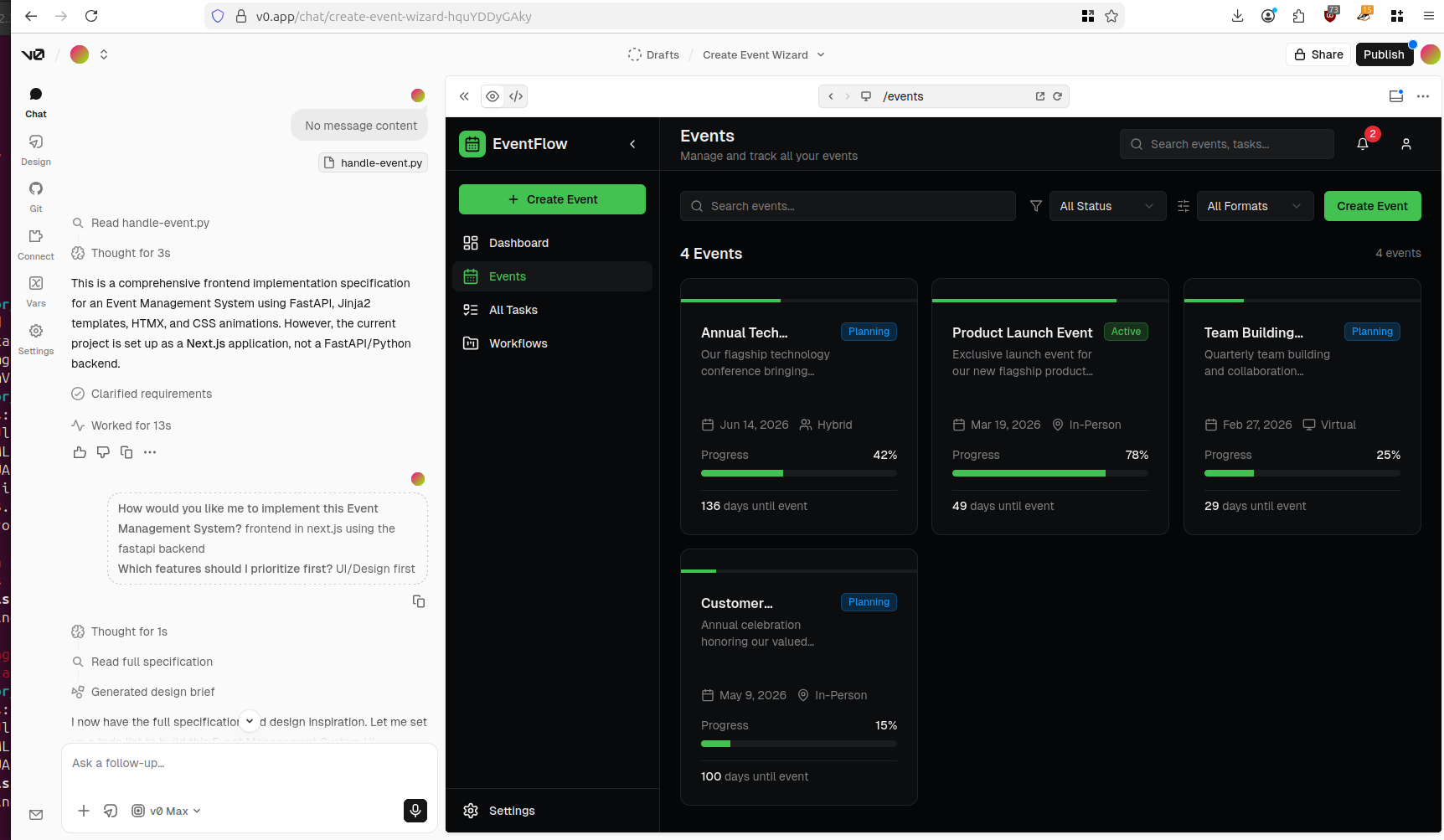Give a thumbs up on the AI response

[x=79, y=451]
